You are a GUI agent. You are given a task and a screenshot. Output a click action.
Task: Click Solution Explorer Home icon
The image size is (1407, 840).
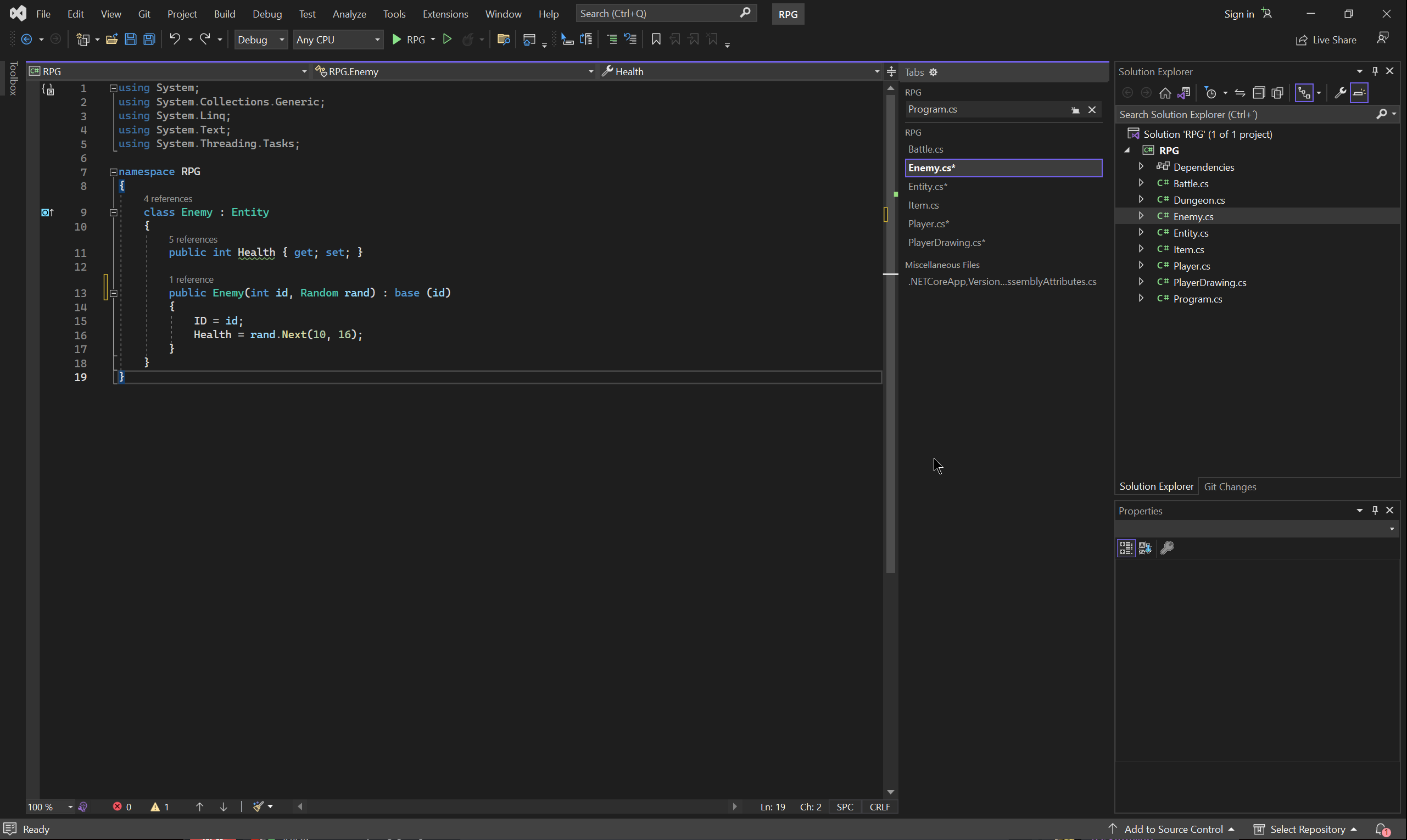(1165, 93)
